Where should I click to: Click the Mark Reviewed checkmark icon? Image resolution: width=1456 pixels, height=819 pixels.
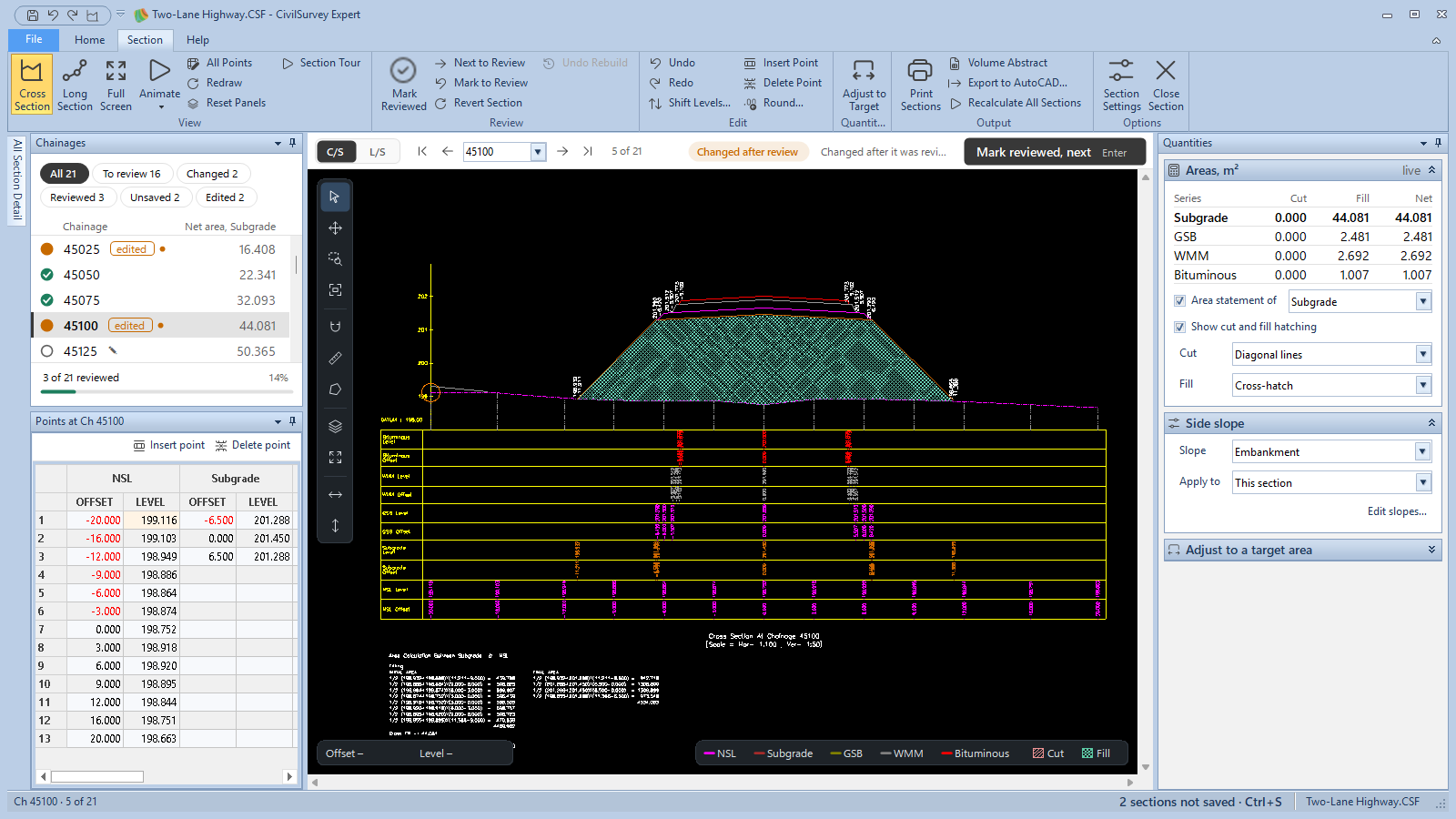[x=403, y=70]
